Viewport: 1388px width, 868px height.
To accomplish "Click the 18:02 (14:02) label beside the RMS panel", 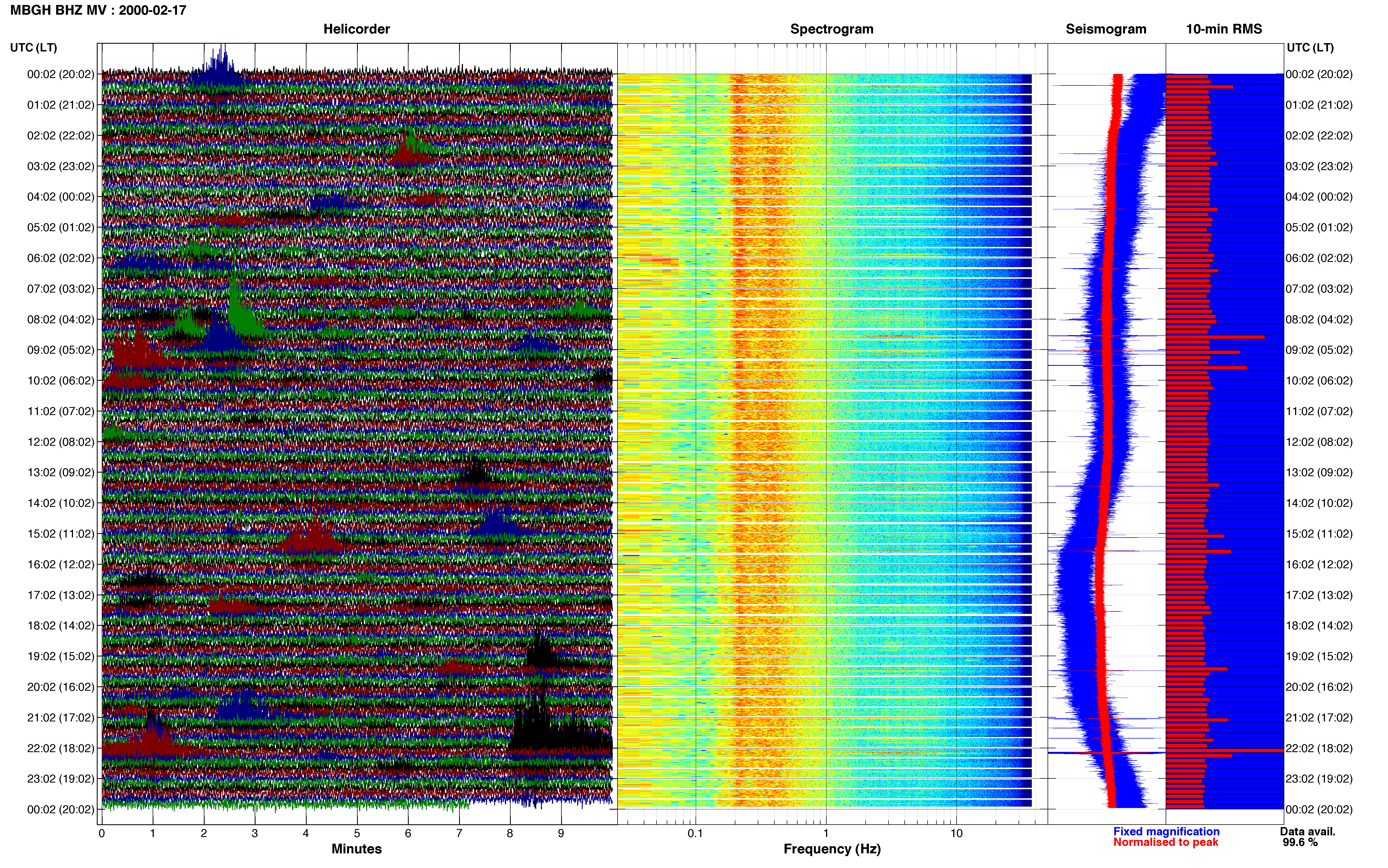I will pyautogui.click(x=1319, y=626).
